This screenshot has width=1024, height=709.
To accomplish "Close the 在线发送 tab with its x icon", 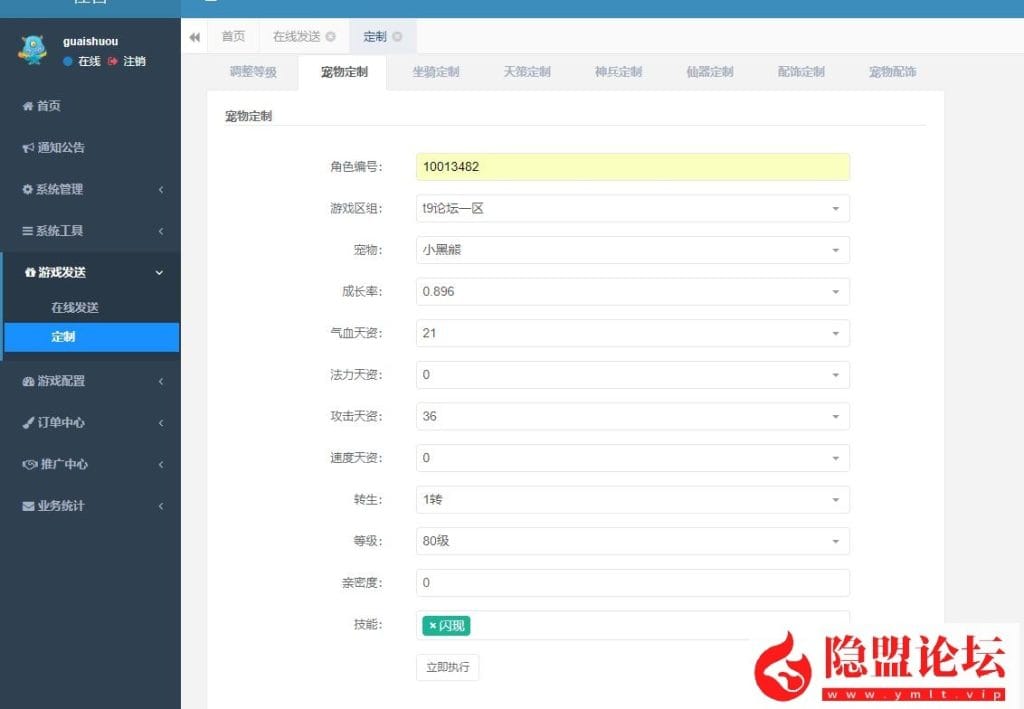I will pyautogui.click(x=330, y=37).
